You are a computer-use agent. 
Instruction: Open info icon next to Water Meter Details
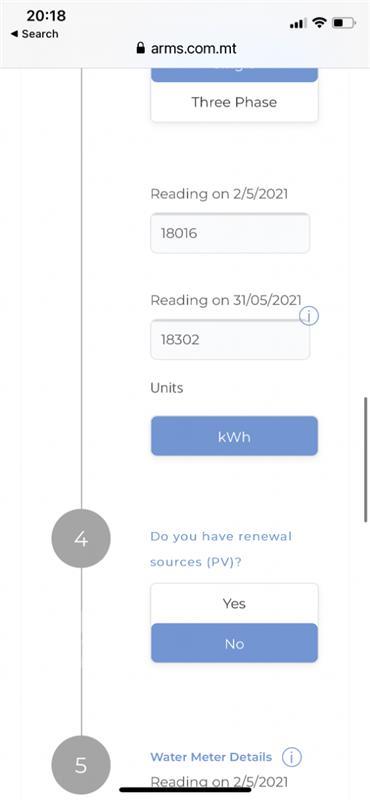pos(292,757)
